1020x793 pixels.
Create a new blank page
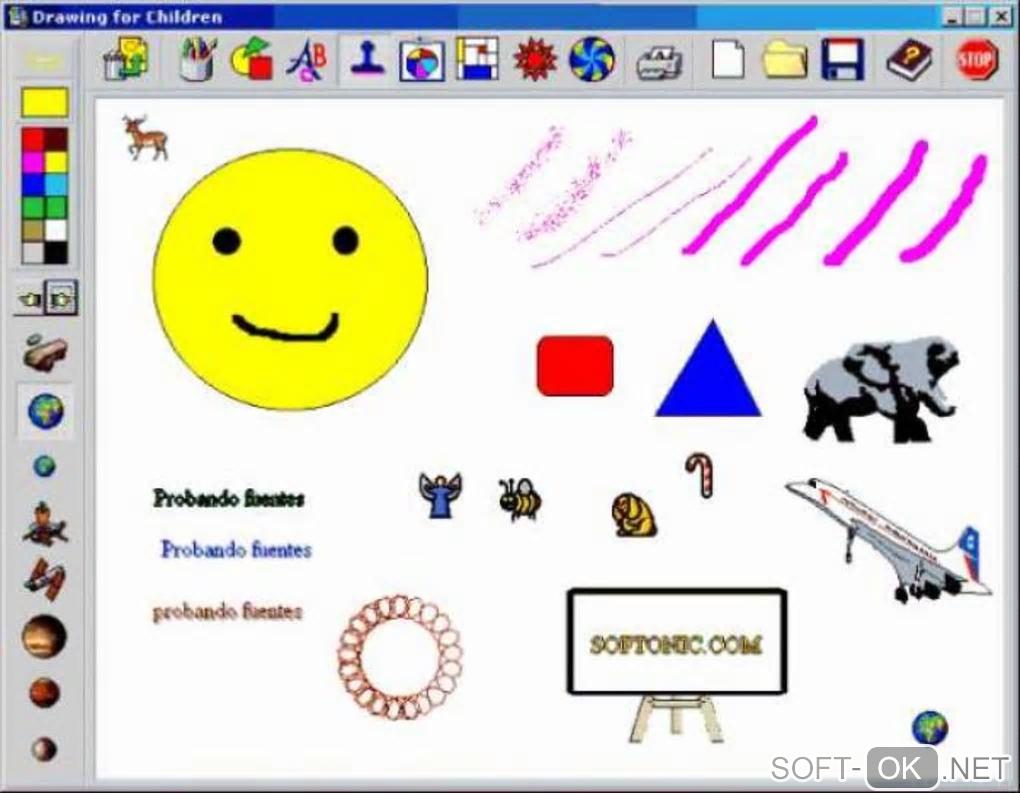[x=728, y=59]
